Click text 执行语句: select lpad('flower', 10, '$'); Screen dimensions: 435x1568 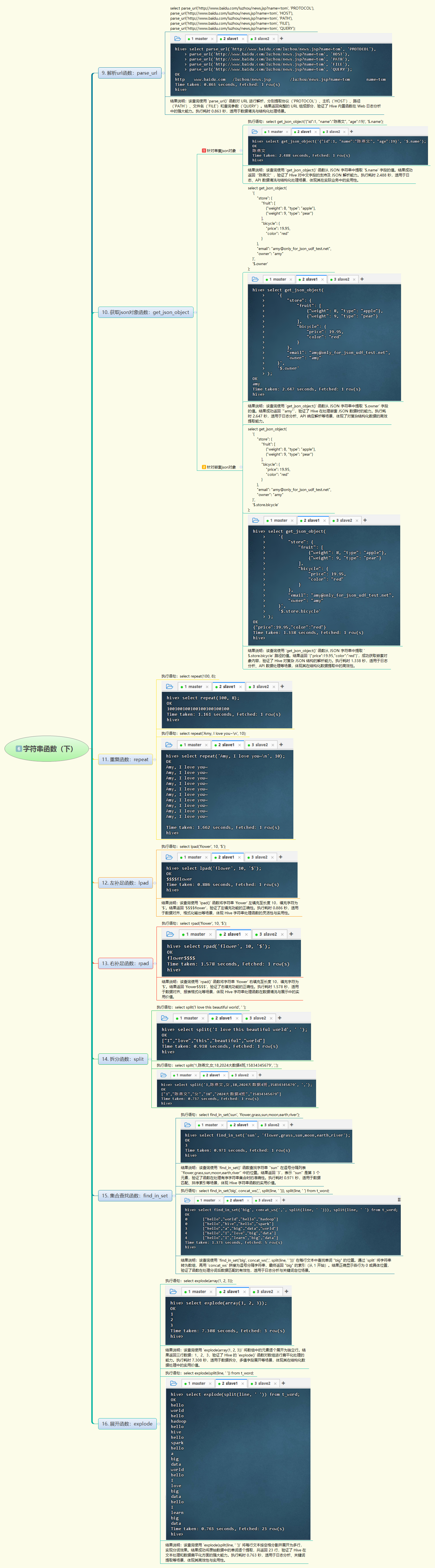click(x=194, y=846)
